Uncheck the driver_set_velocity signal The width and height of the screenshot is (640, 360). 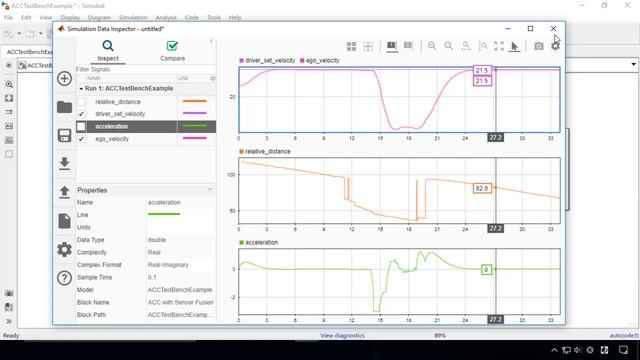[x=81, y=114]
